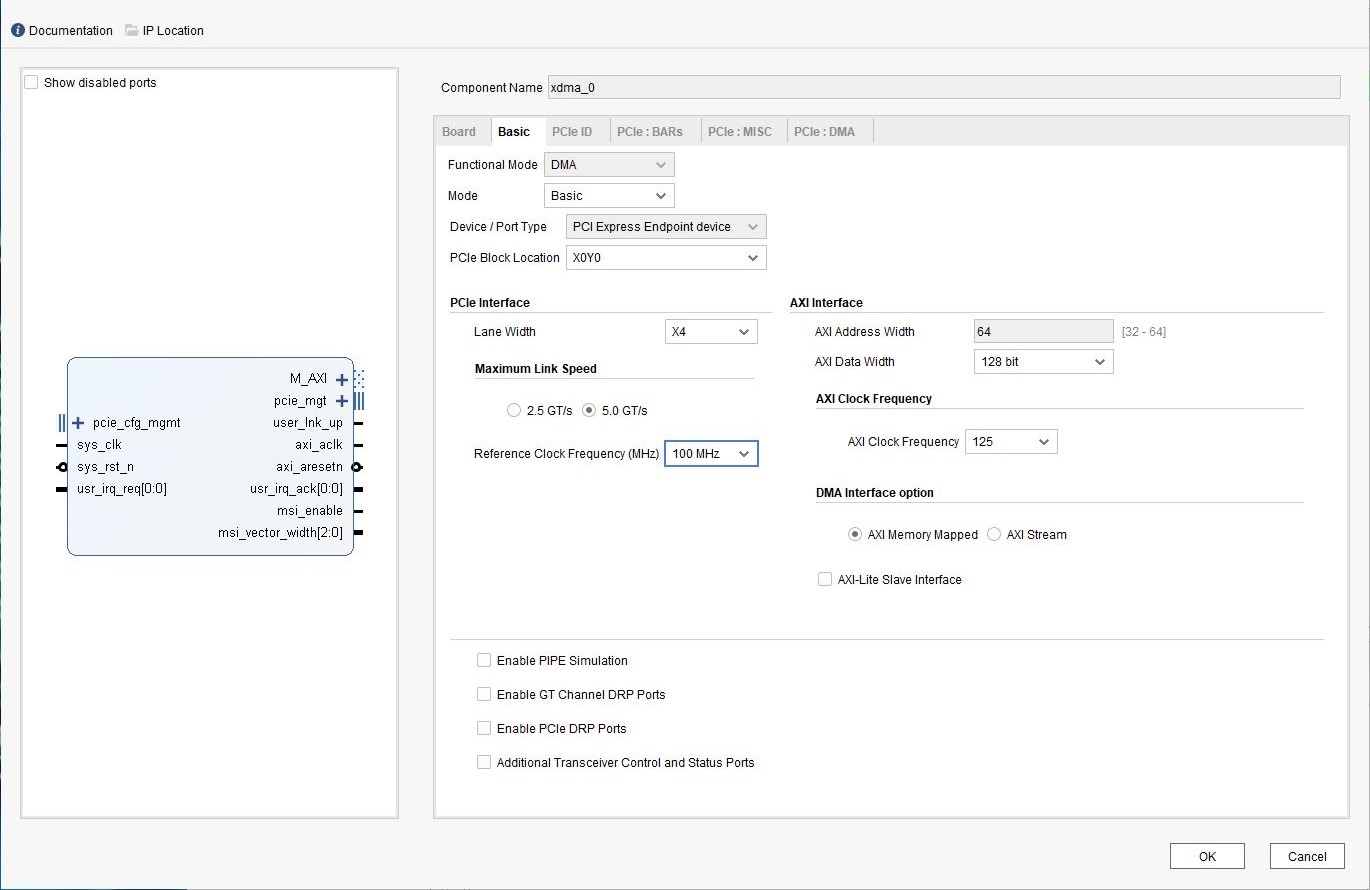Screen dimensions: 1370x890
Task: Expand the pcie_cfg_mgmt plus icon
Action: (78, 423)
